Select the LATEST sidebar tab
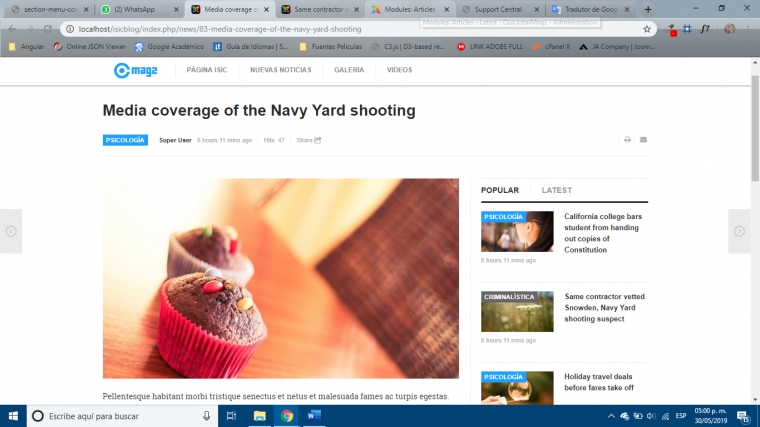 pyautogui.click(x=556, y=190)
